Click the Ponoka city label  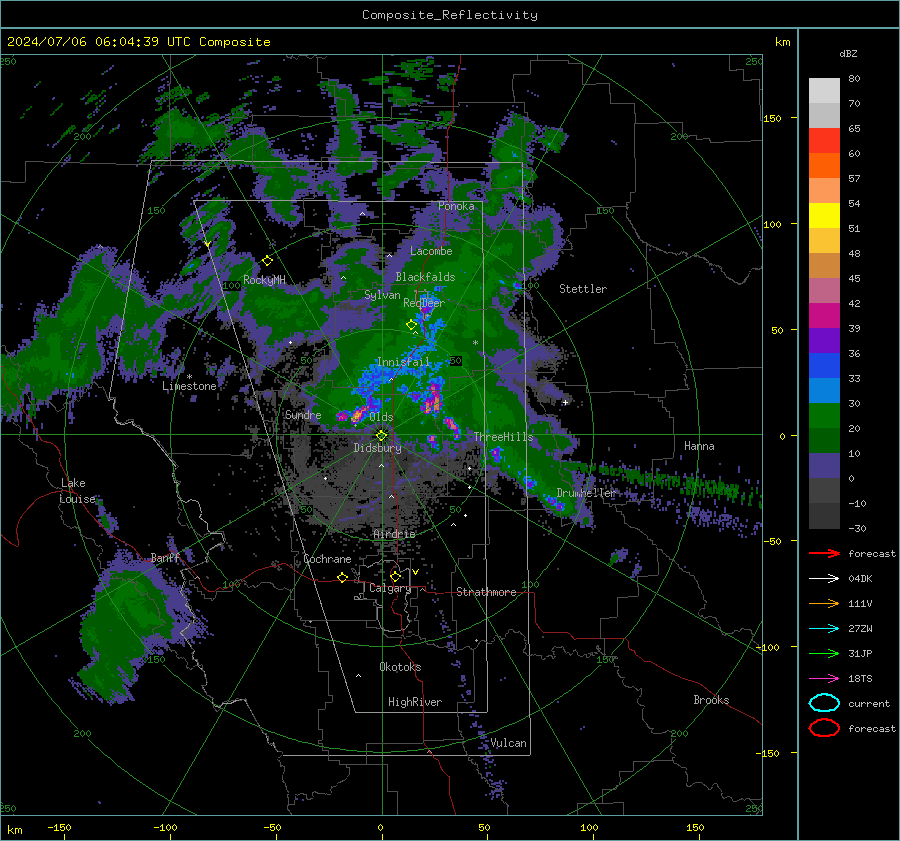click(x=456, y=206)
